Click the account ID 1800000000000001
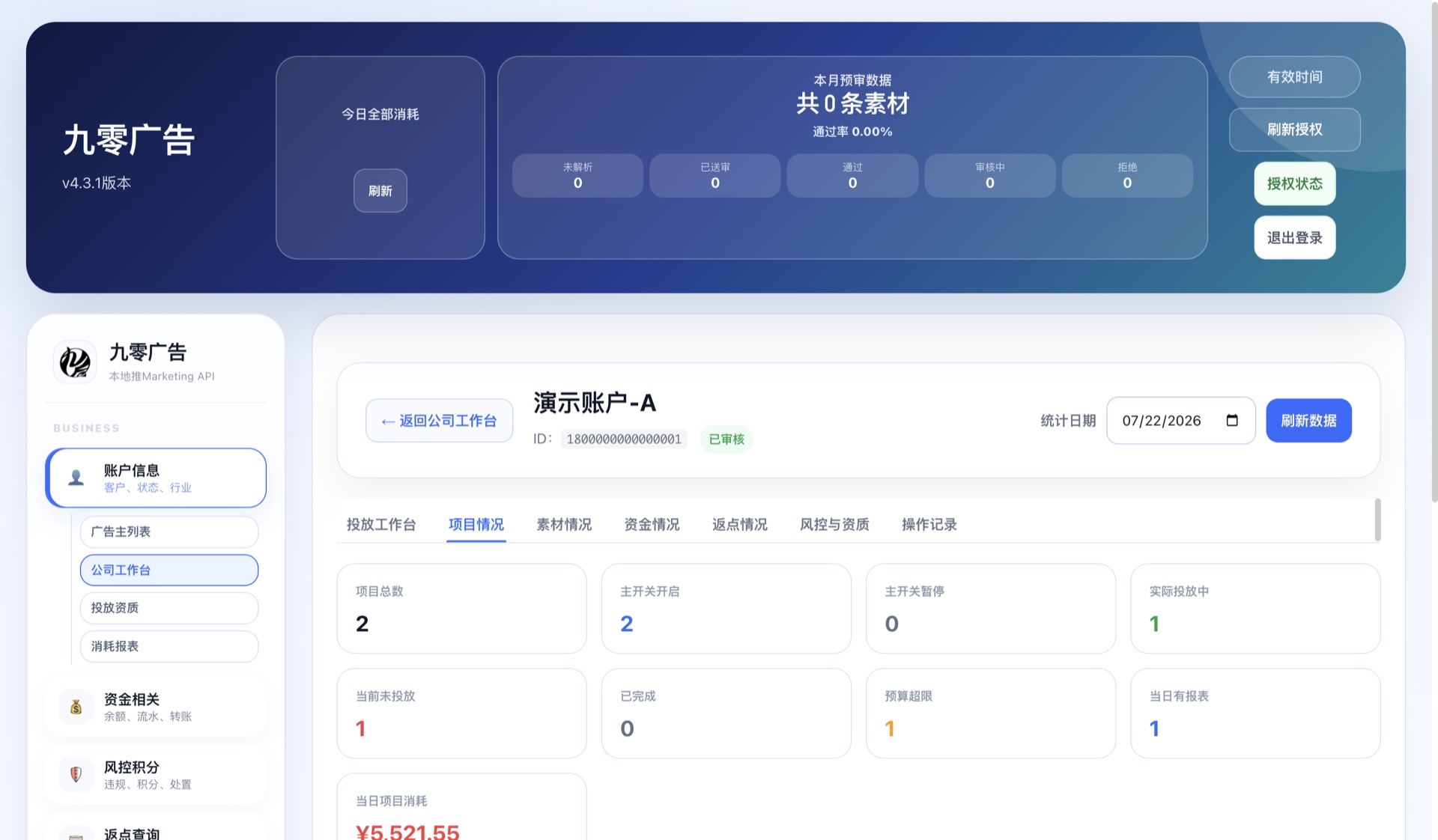Image resolution: width=1438 pixels, height=840 pixels. [624, 439]
